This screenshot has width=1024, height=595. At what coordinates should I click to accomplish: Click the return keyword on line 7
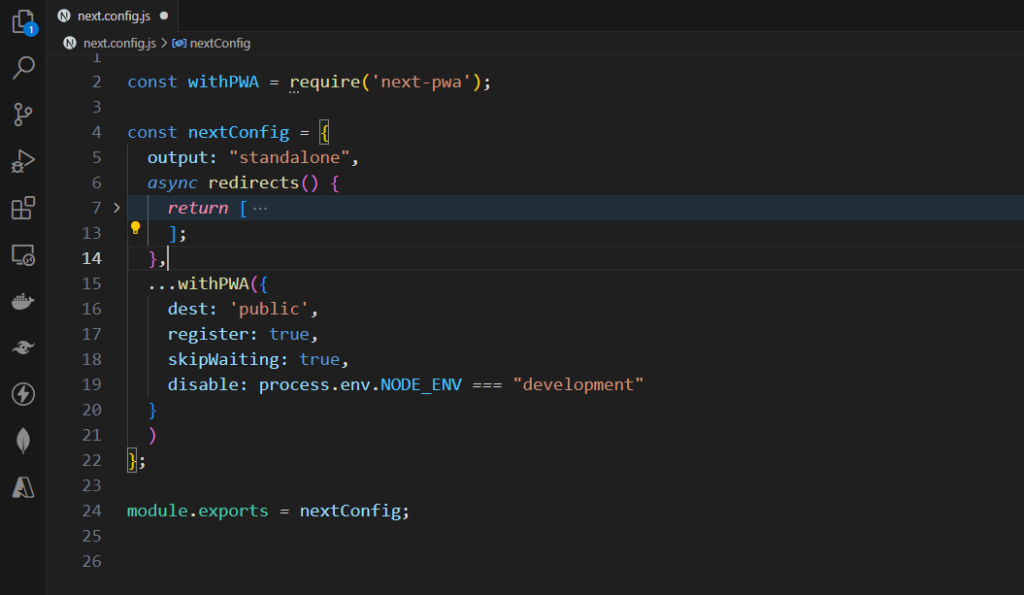coord(198,208)
